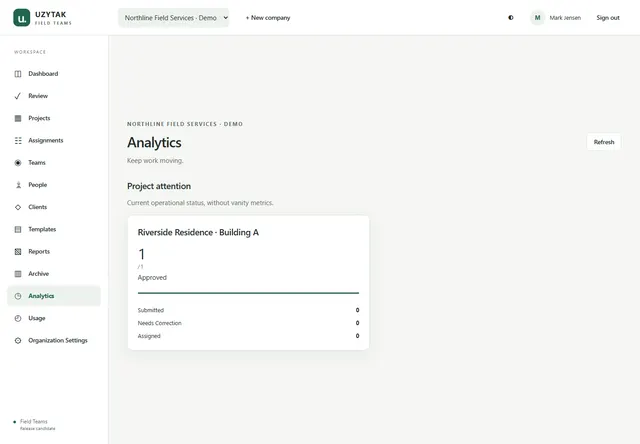640x444 pixels.
Task: Navigate to Projects label
Action: click(x=39, y=118)
